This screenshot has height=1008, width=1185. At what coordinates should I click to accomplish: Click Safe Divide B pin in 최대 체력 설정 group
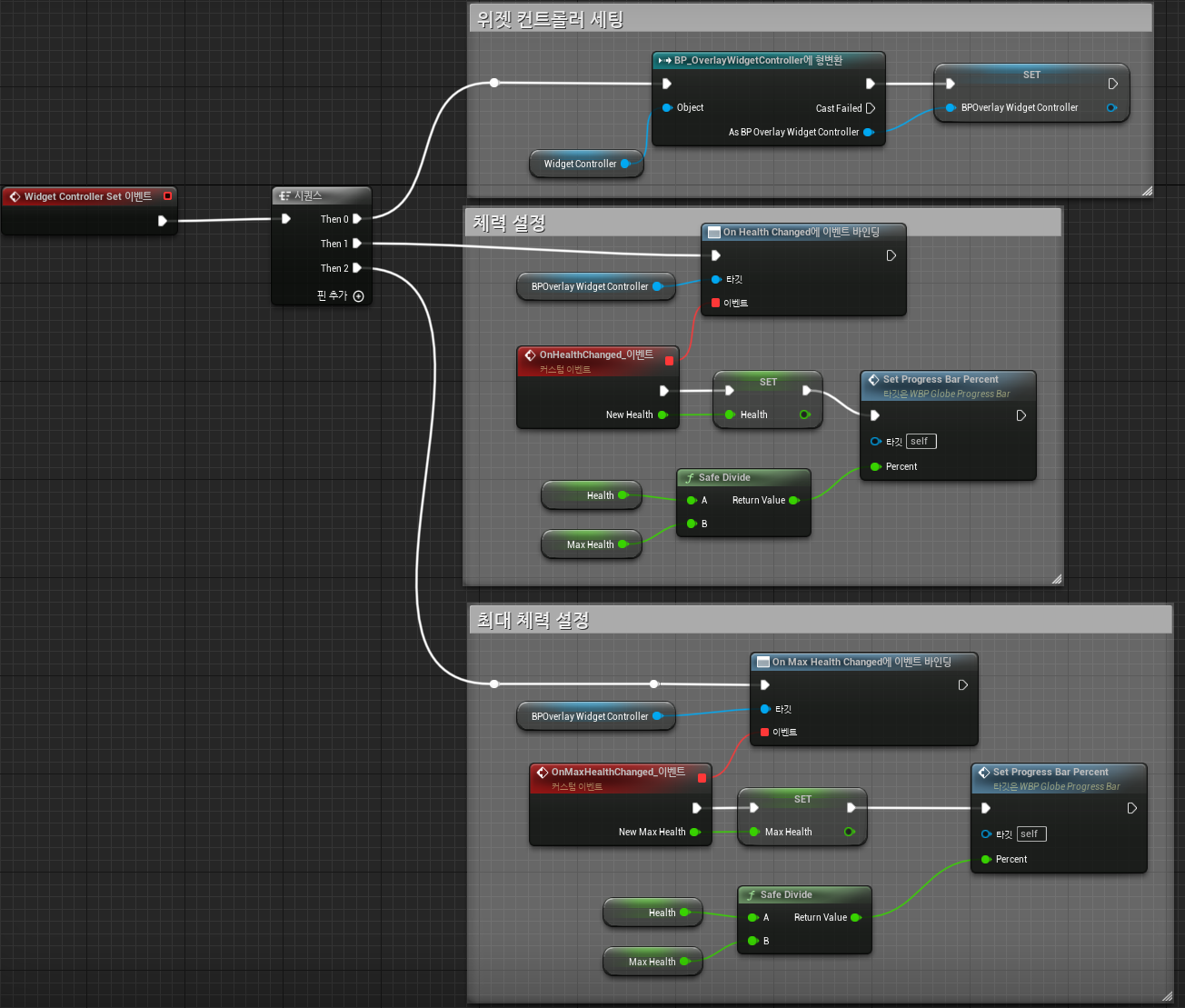pyautogui.click(x=753, y=941)
